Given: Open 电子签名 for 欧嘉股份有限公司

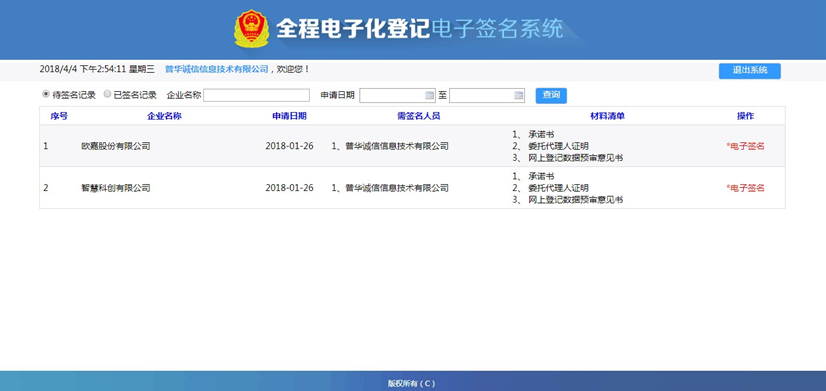Looking at the screenshot, I should pyautogui.click(x=745, y=146).
